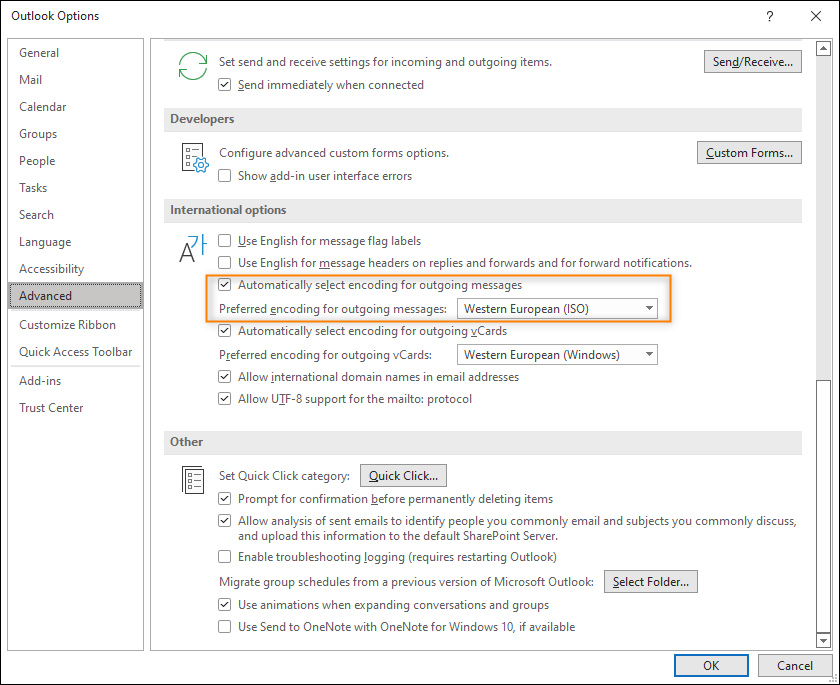Click the Help question mark icon
840x685 pixels.
769,16
